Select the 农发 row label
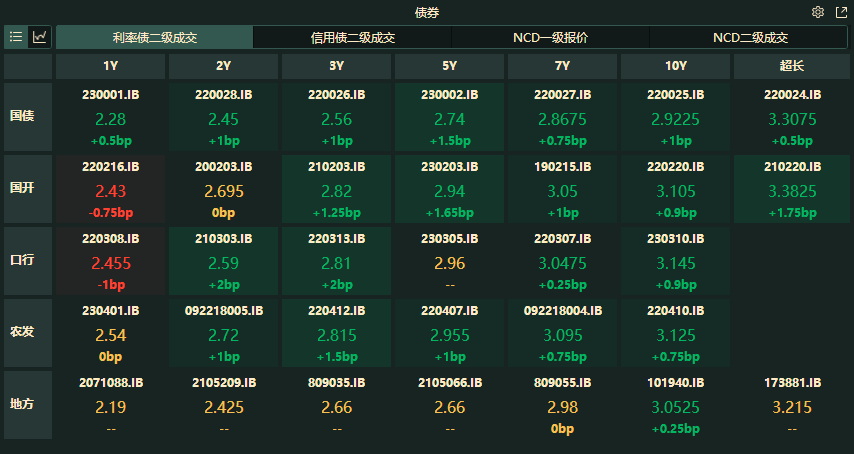 [28, 333]
